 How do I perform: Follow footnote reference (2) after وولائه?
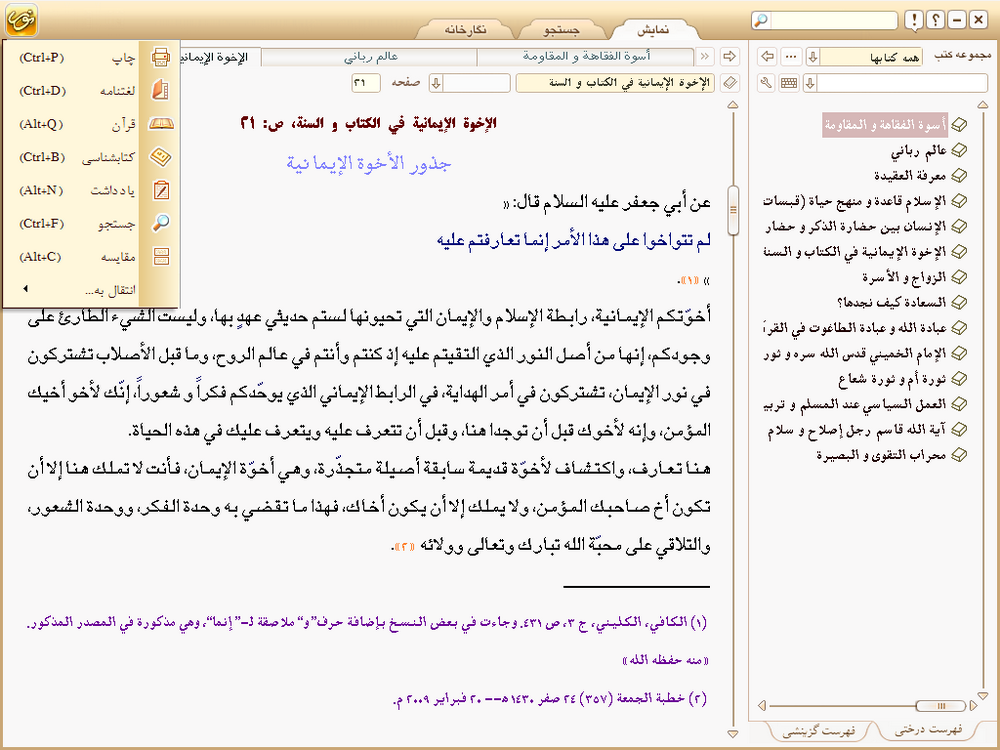pyautogui.click(x=405, y=547)
